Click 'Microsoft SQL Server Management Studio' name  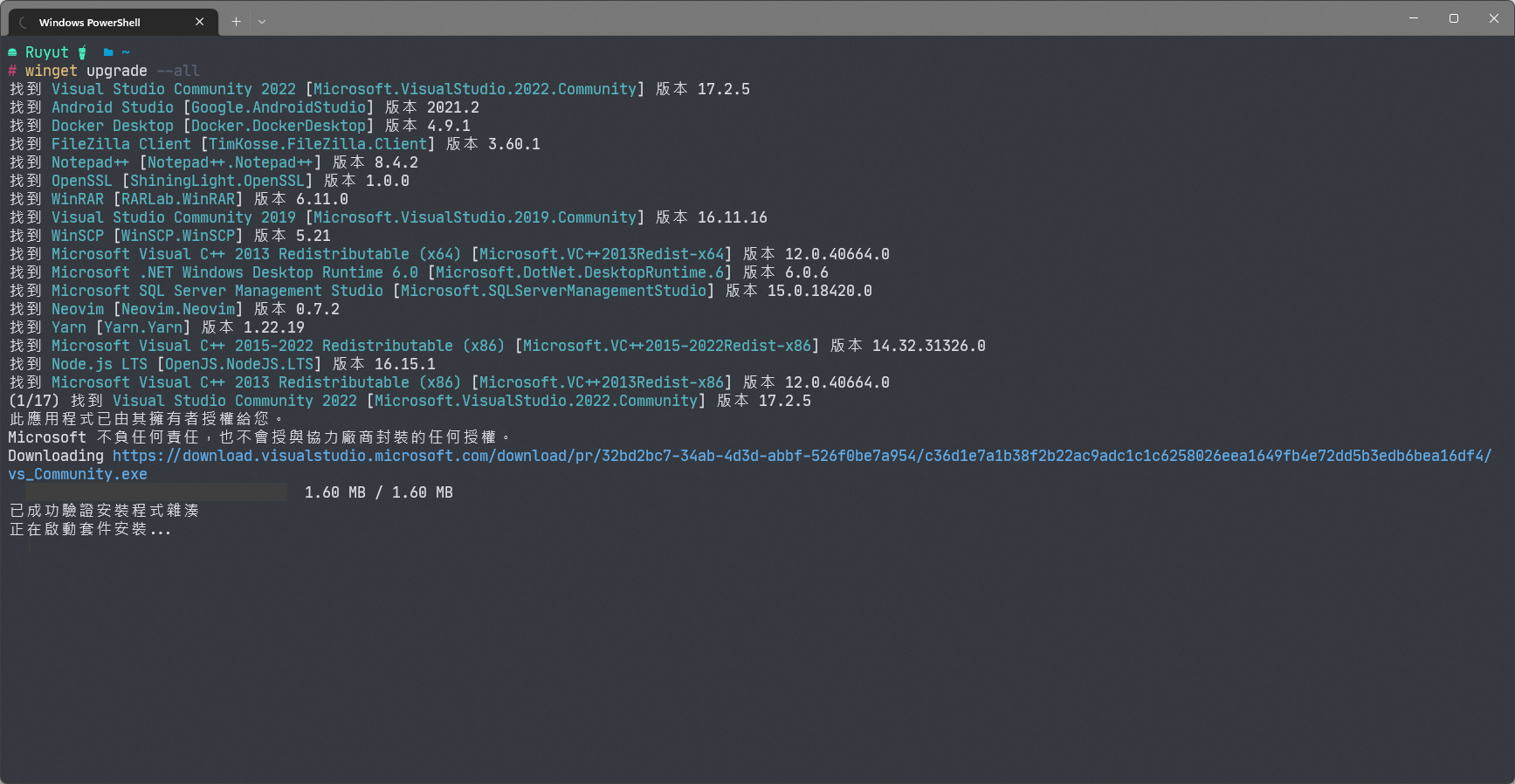pyautogui.click(x=217, y=291)
